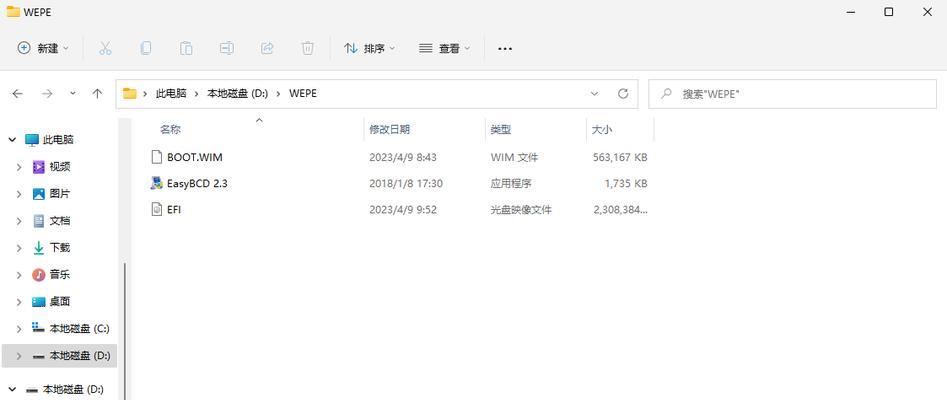Expand the 本地磁盘 (C:) tree node
The width and height of the screenshot is (947, 400).
pyautogui.click(x=19, y=329)
